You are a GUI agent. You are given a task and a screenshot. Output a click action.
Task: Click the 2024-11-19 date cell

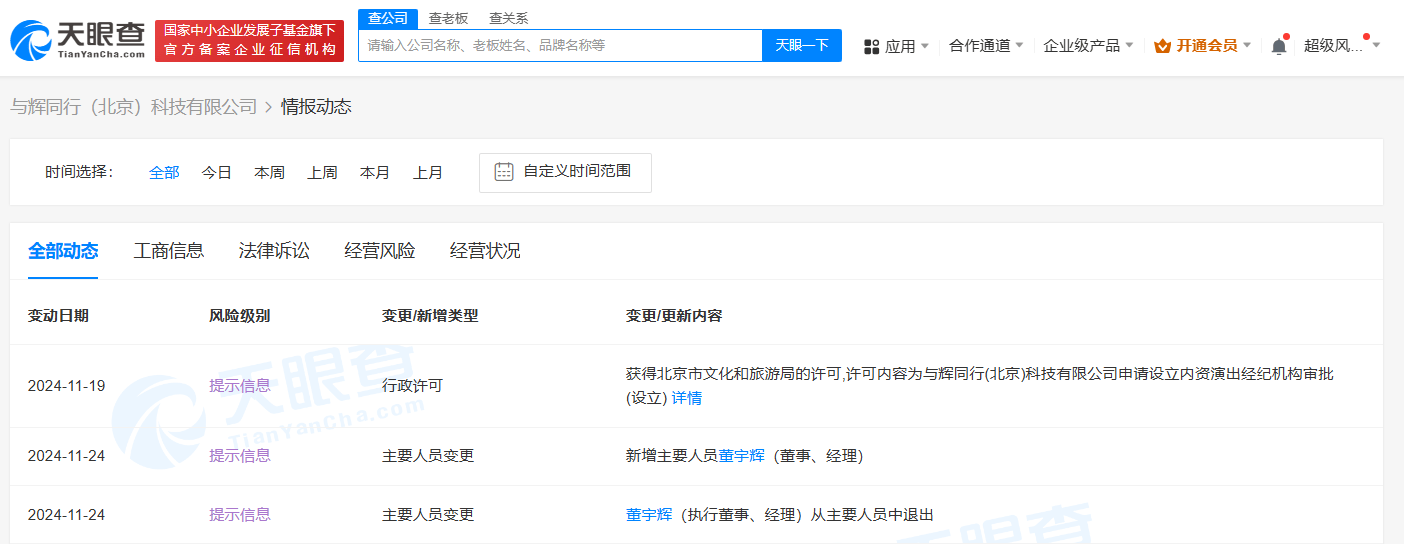click(66, 386)
